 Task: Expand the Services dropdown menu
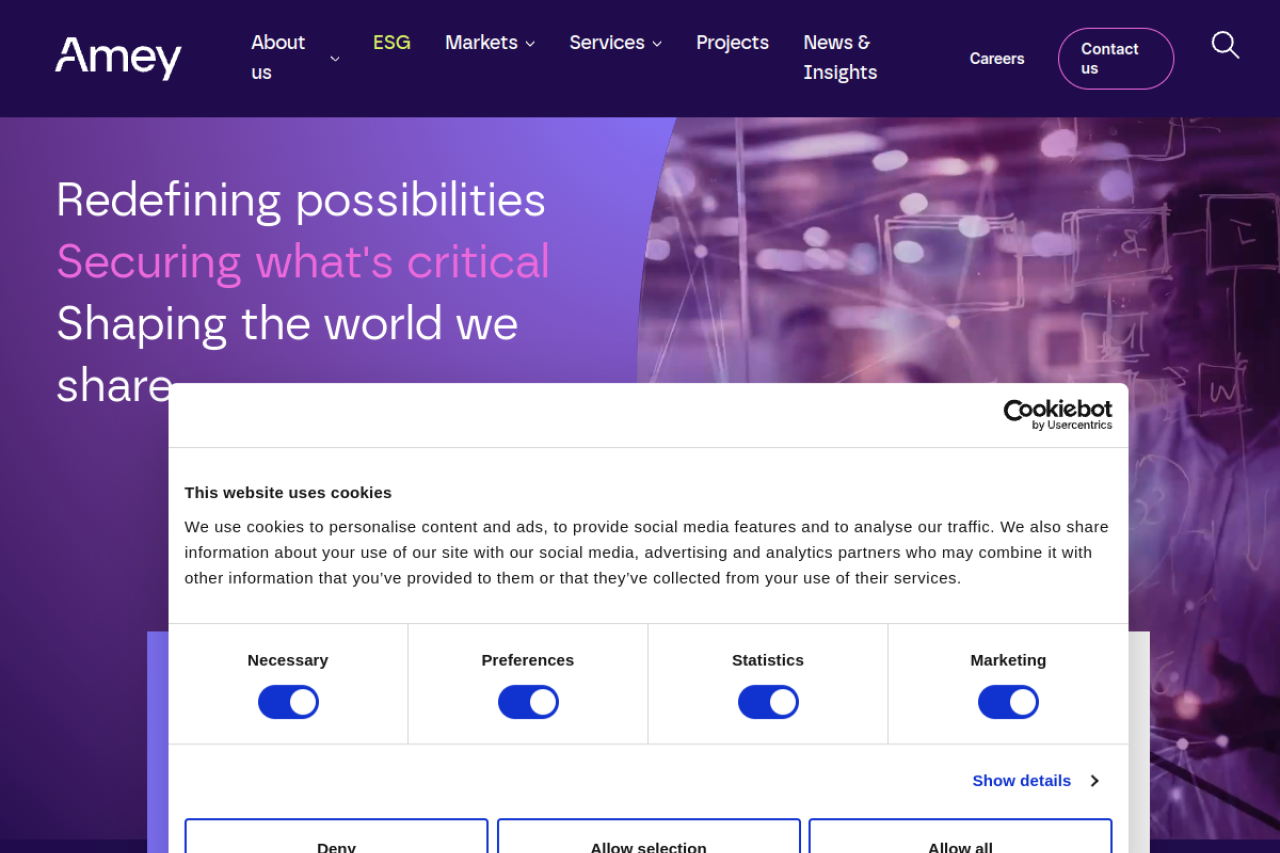click(616, 43)
